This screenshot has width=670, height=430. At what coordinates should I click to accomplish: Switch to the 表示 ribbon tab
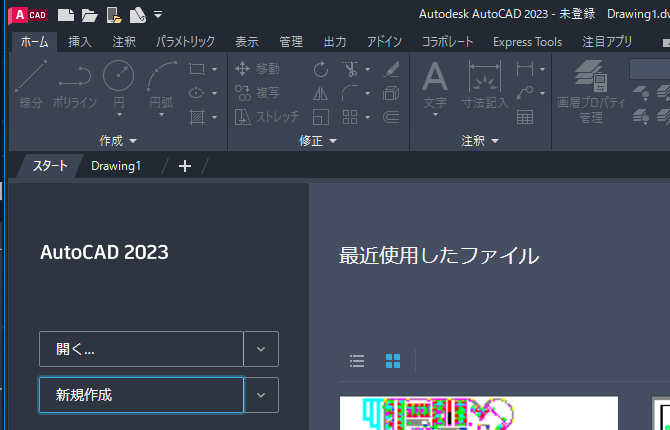tap(247, 42)
